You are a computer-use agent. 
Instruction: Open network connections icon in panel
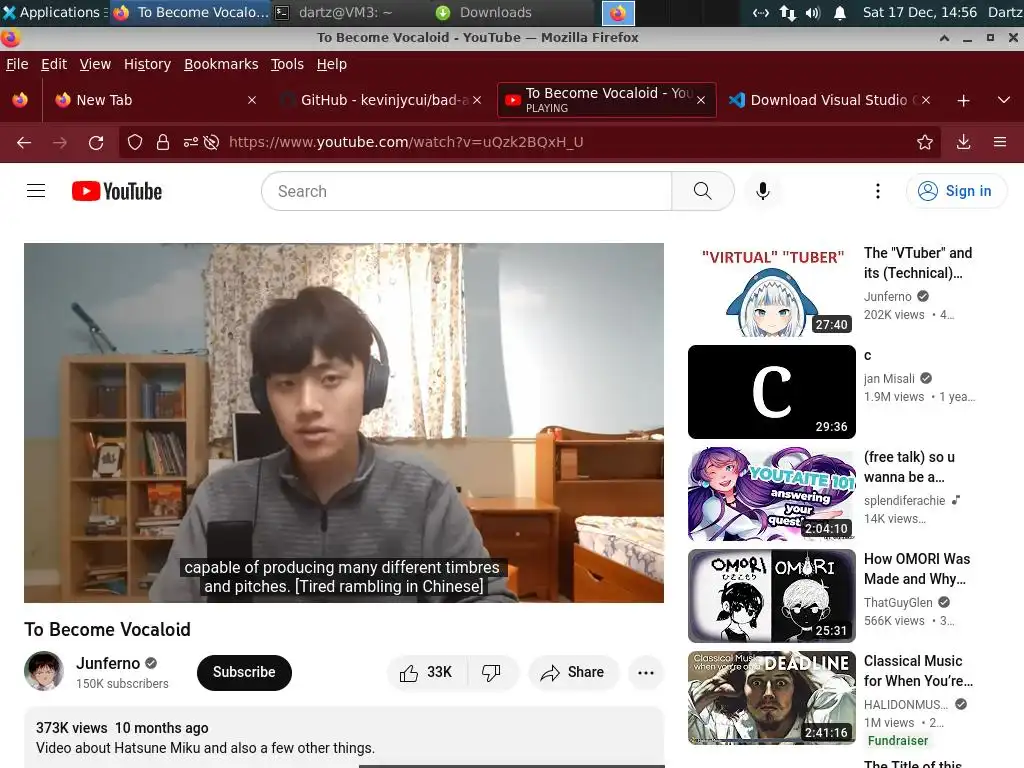[788, 12]
